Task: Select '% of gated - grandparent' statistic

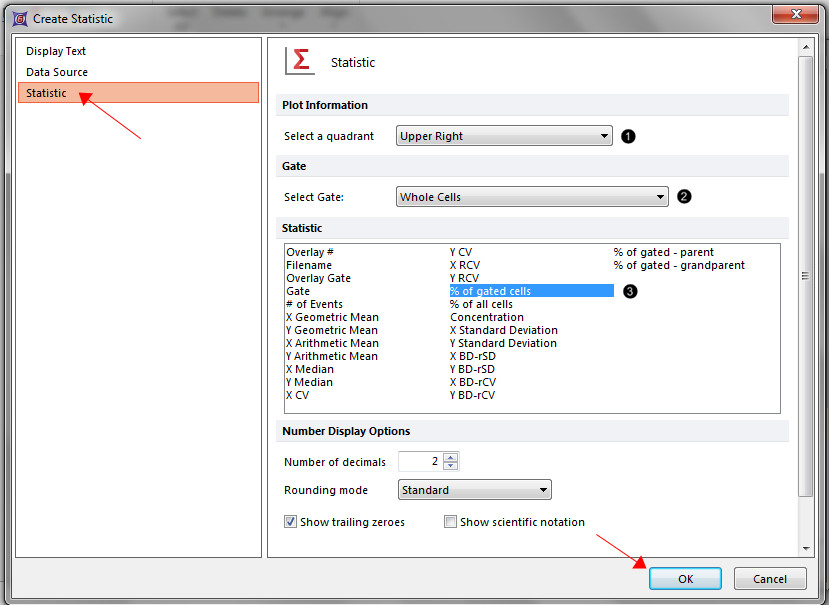Action: (679, 265)
